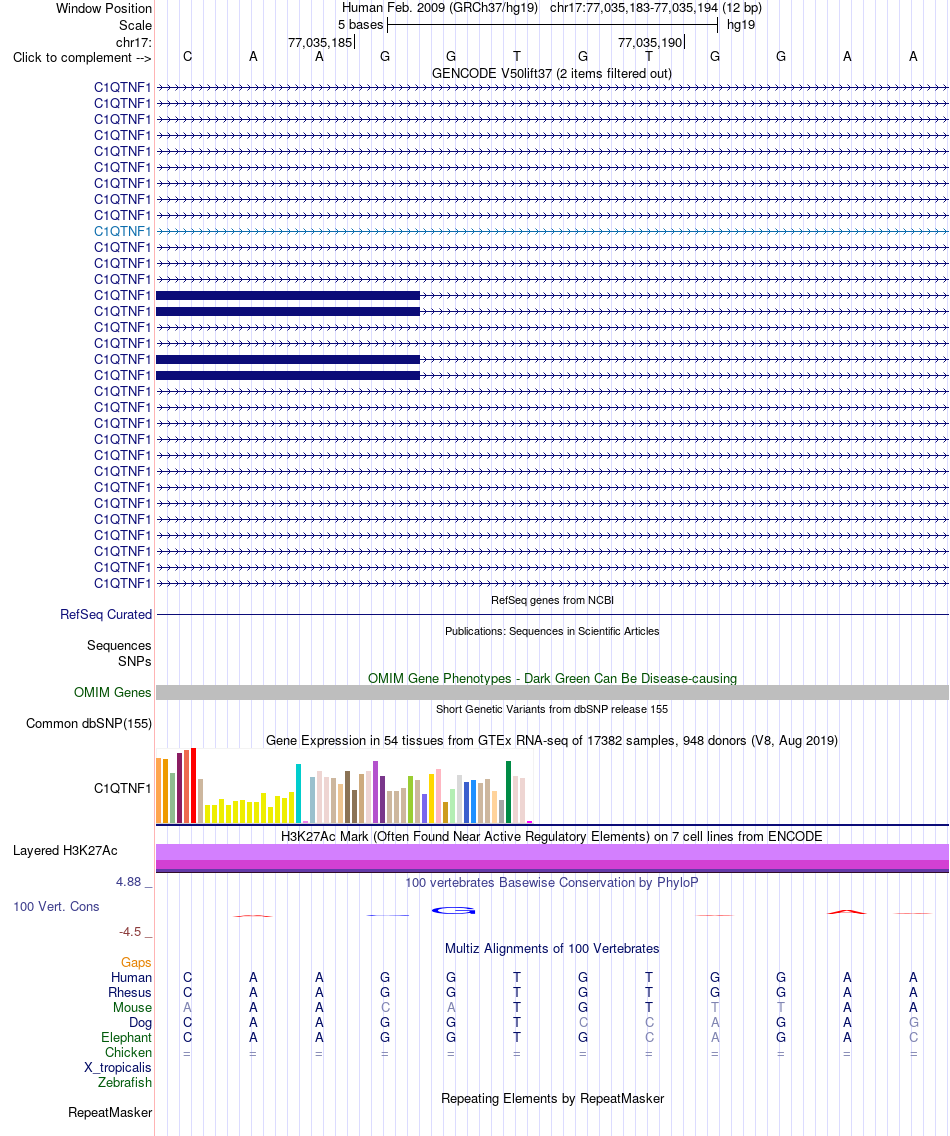Click the '5 bases' scale text
Image resolution: width=950 pixels, height=1136 pixels.
tap(360, 25)
